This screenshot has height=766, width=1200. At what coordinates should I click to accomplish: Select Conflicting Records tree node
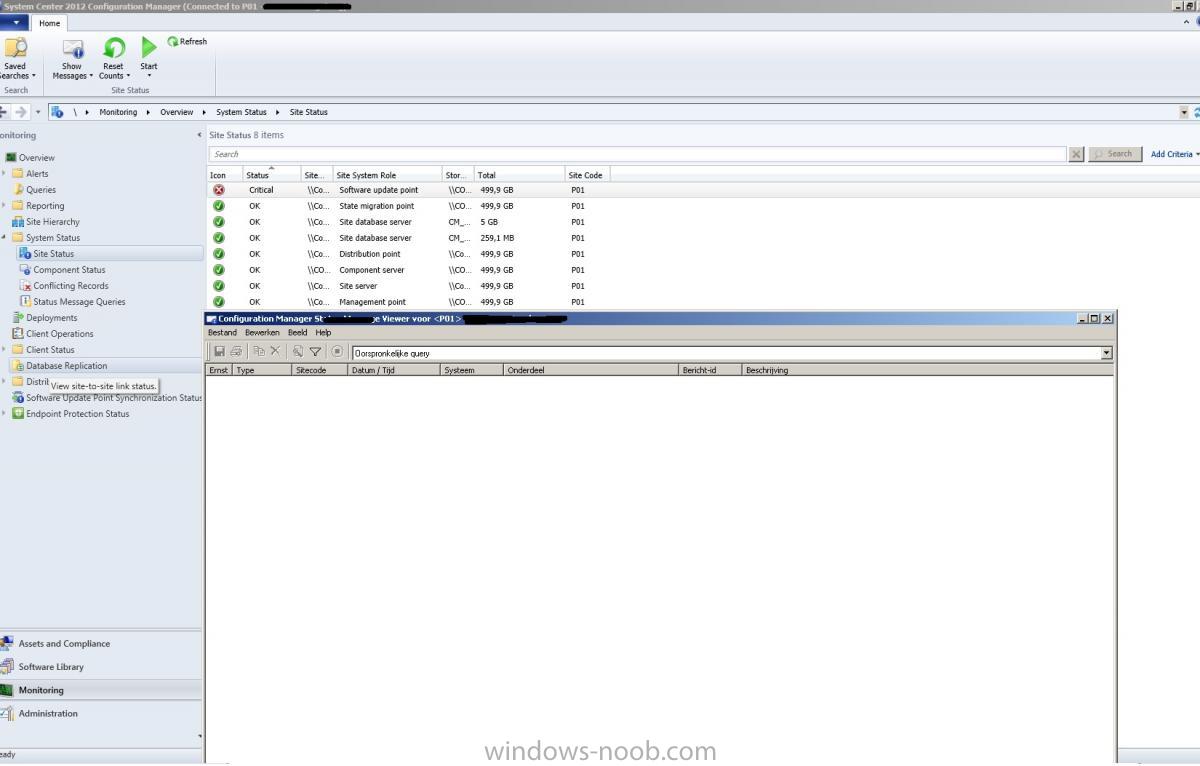tap(70, 286)
